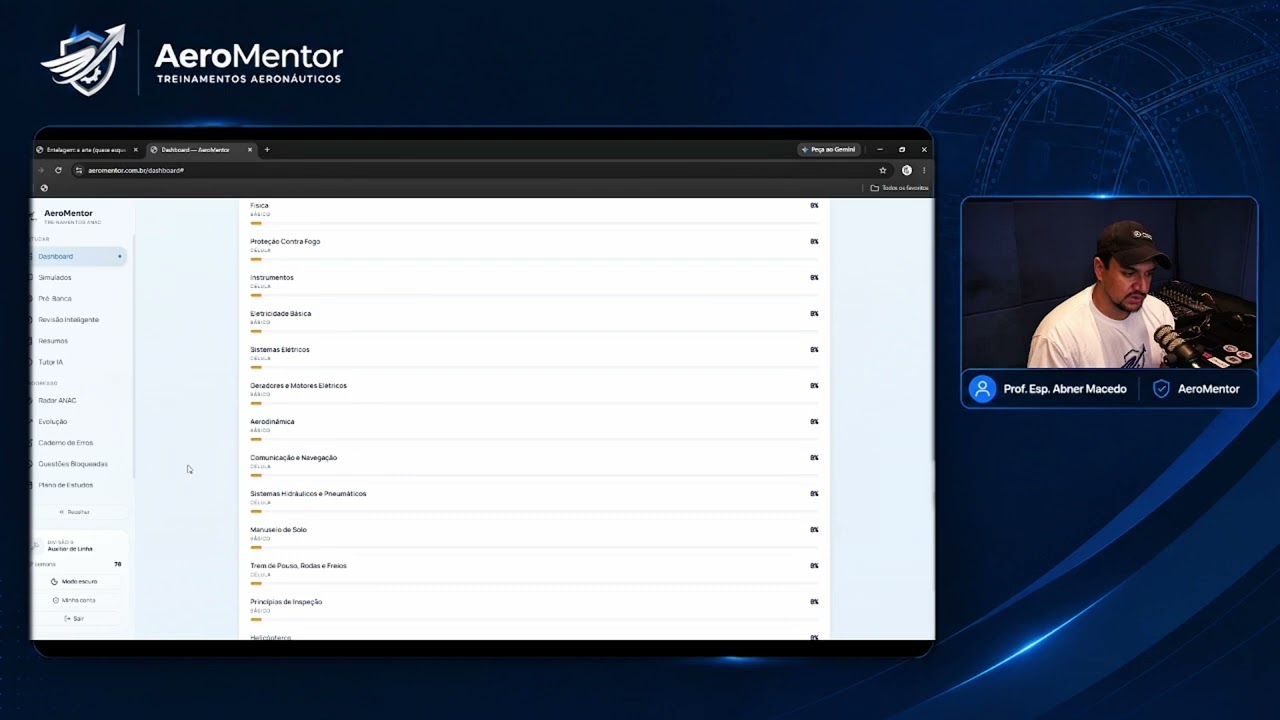The height and width of the screenshot is (720, 1280).
Task: Open Simulados in the sidebar menu
Action: pyautogui.click(x=55, y=277)
